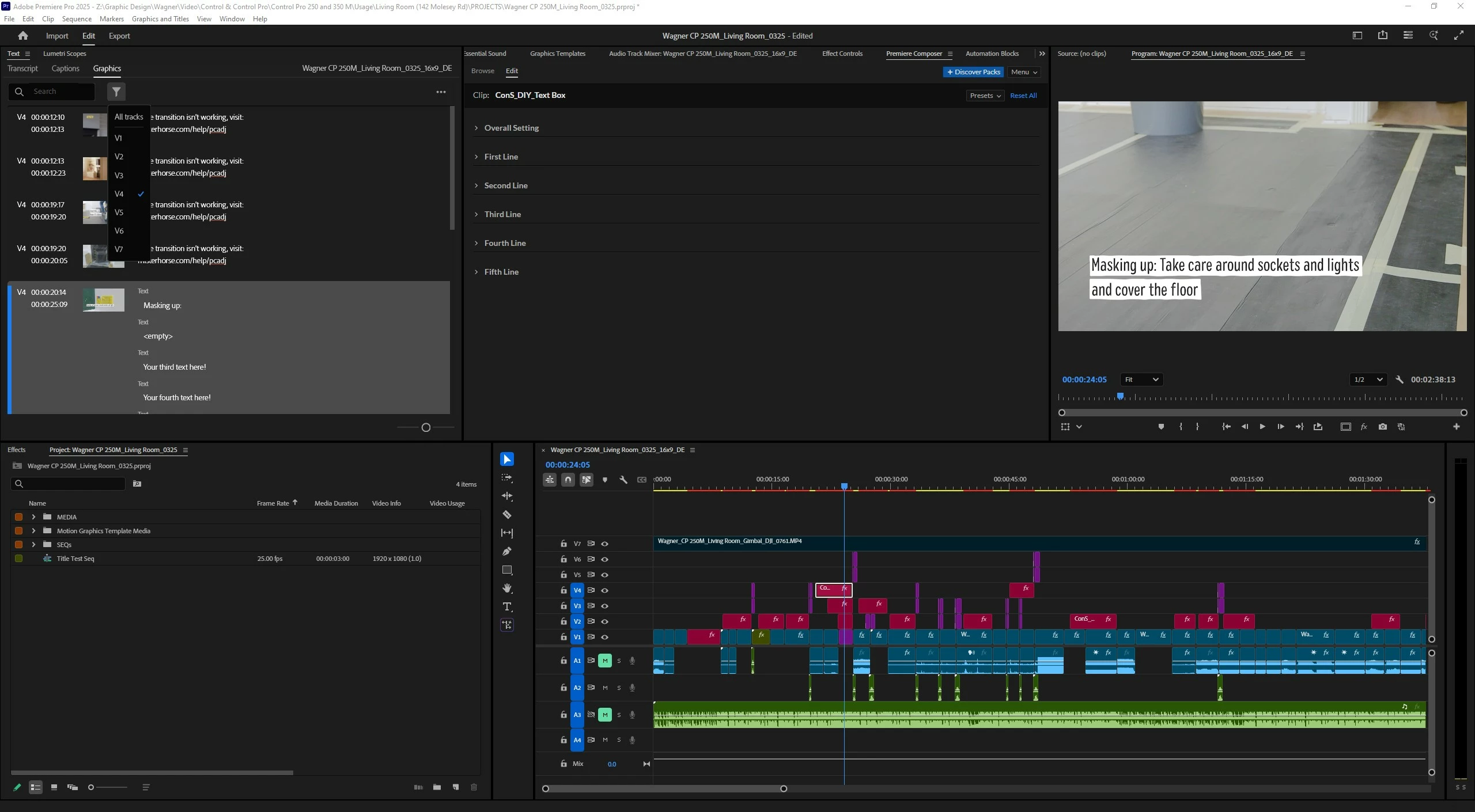
Task: Click the Reset All link
Action: click(x=1023, y=96)
